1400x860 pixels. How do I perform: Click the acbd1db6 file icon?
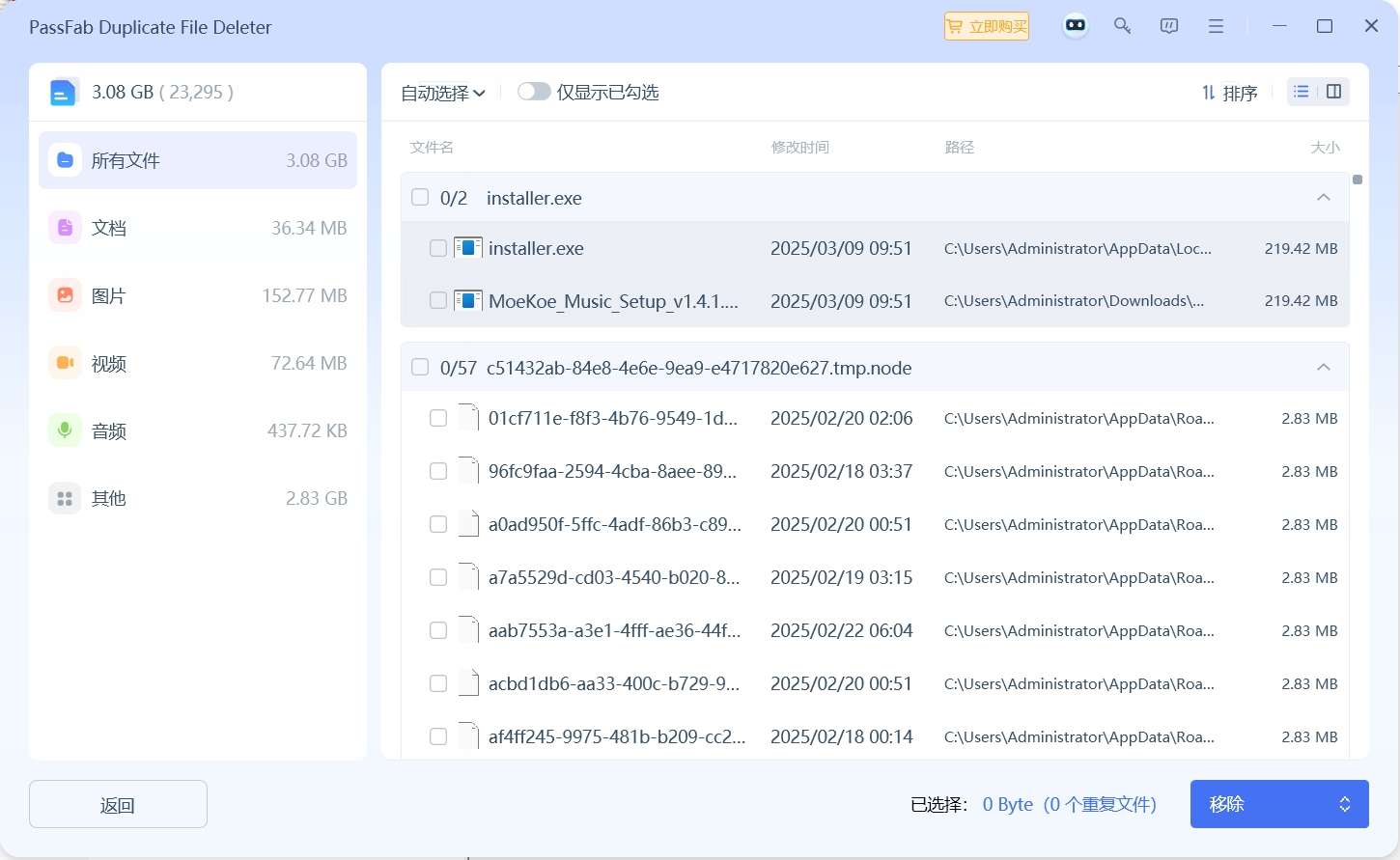(x=468, y=683)
